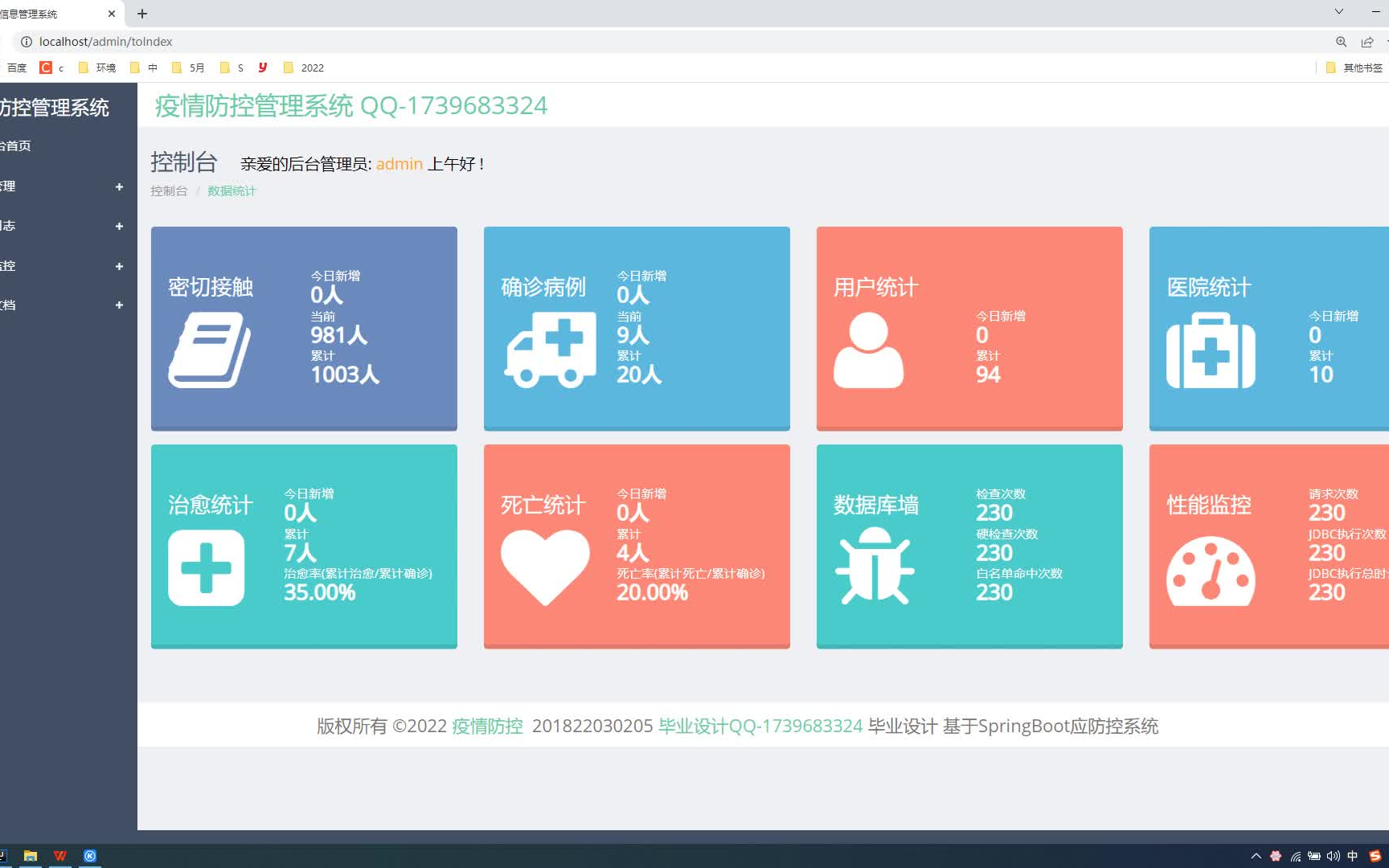
Task: Open the red Y bookmark icon
Action: click(x=263, y=68)
